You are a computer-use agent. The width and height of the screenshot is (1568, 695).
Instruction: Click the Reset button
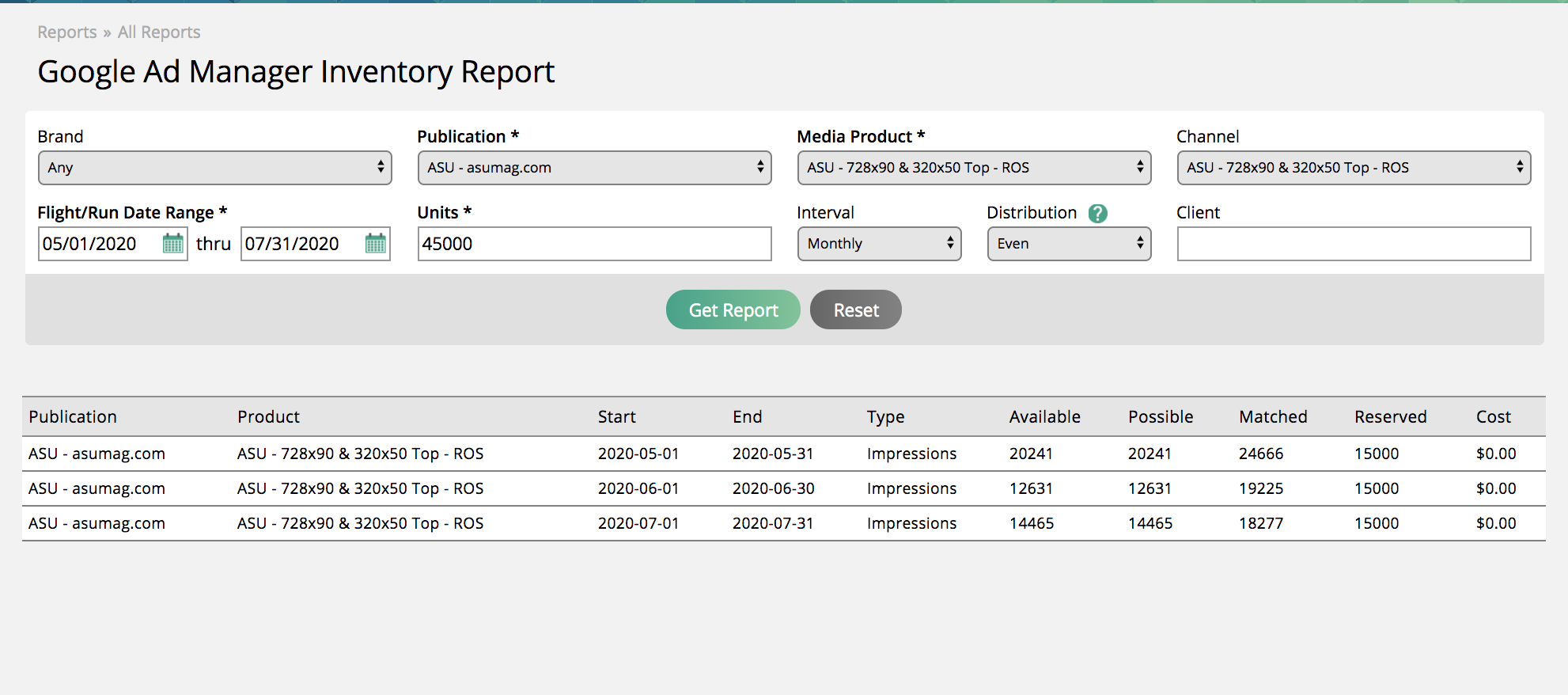[x=856, y=310]
